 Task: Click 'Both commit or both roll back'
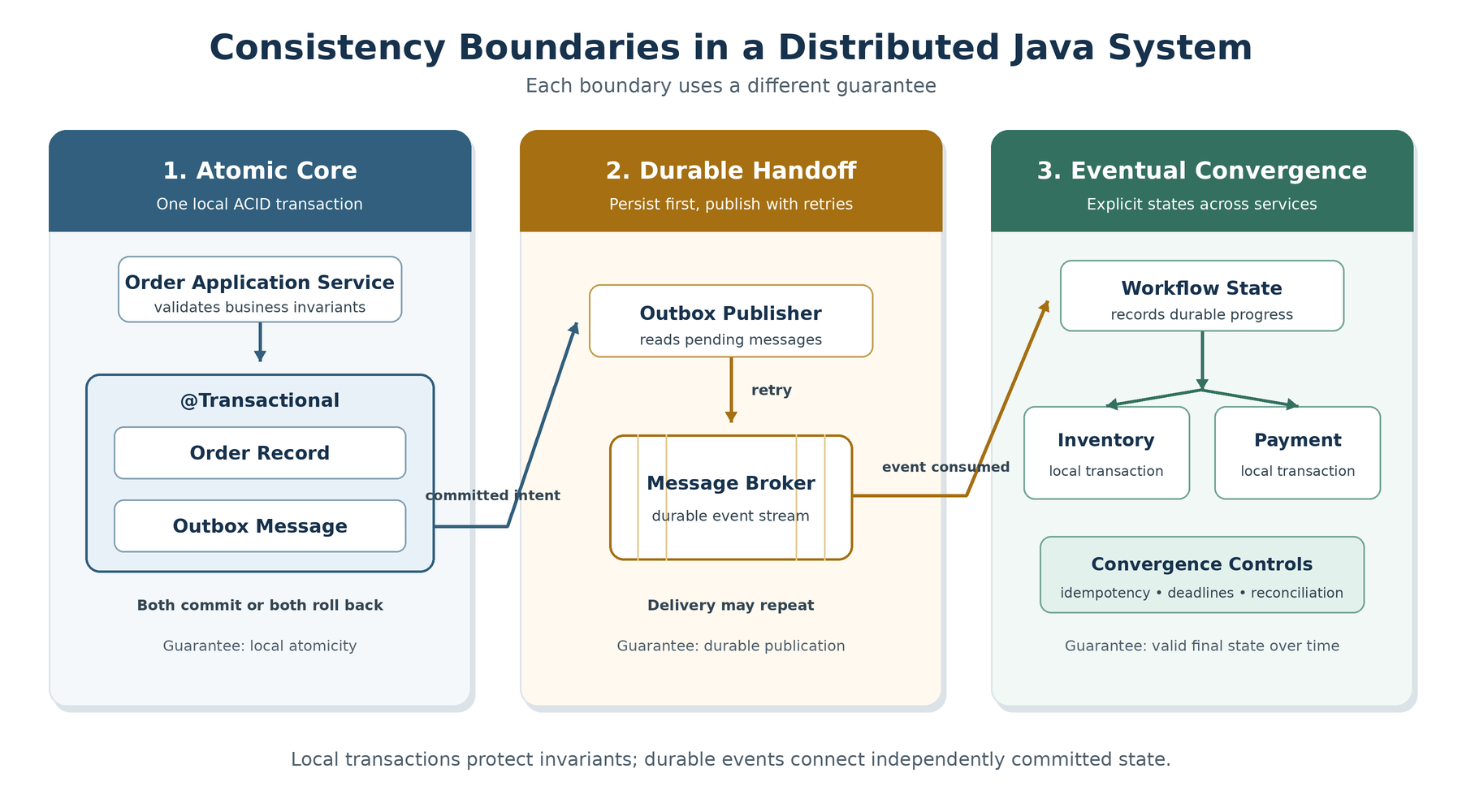tap(260, 605)
